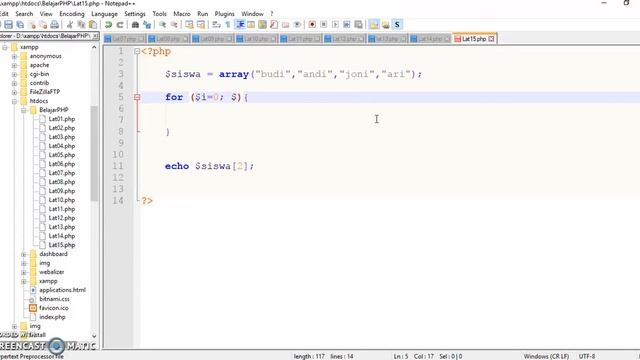Click the Zoom Out toolbar icon
640x360 pixels.
[174, 24]
